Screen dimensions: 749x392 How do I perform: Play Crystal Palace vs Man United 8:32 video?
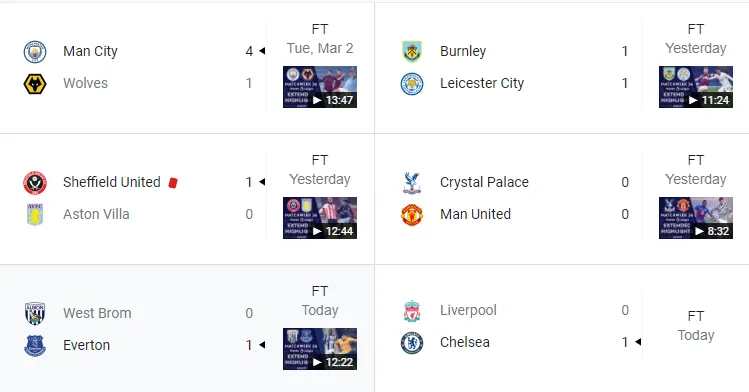pos(696,218)
